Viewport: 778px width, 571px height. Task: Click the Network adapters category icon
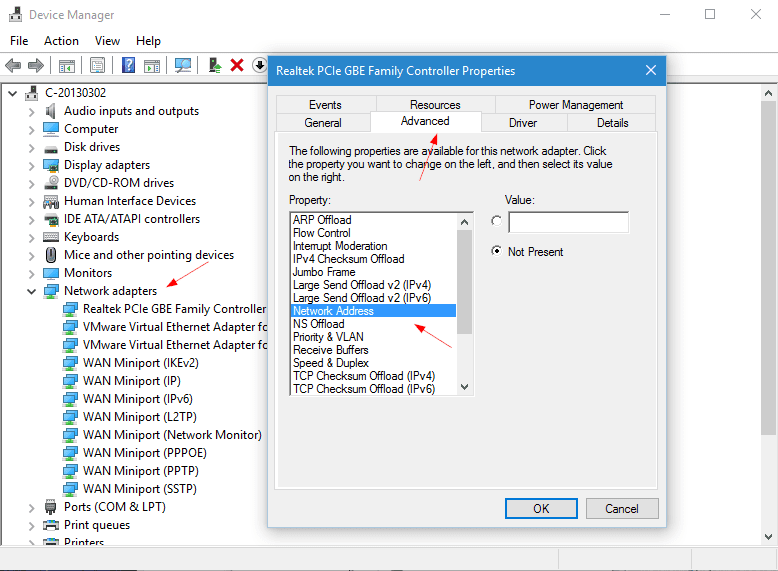(x=51, y=291)
